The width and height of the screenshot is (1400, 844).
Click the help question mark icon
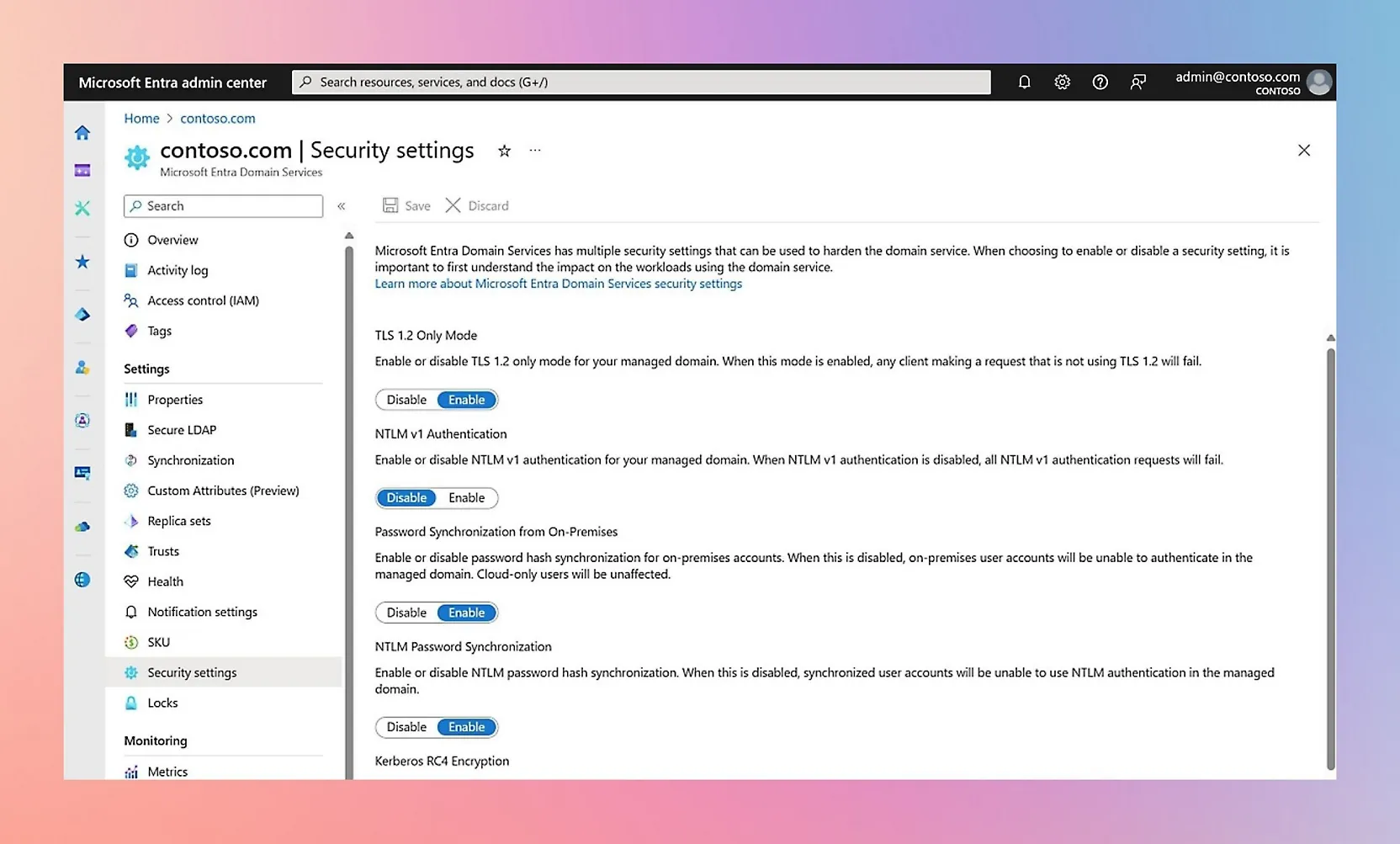click(1100, 82)
